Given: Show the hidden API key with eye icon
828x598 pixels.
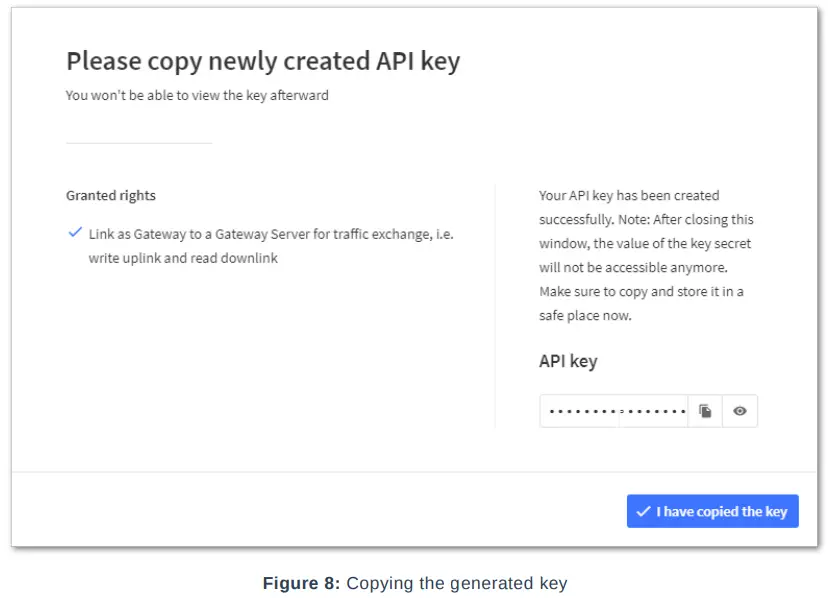Looking at the screenshot, I should (x=740, y=411).
